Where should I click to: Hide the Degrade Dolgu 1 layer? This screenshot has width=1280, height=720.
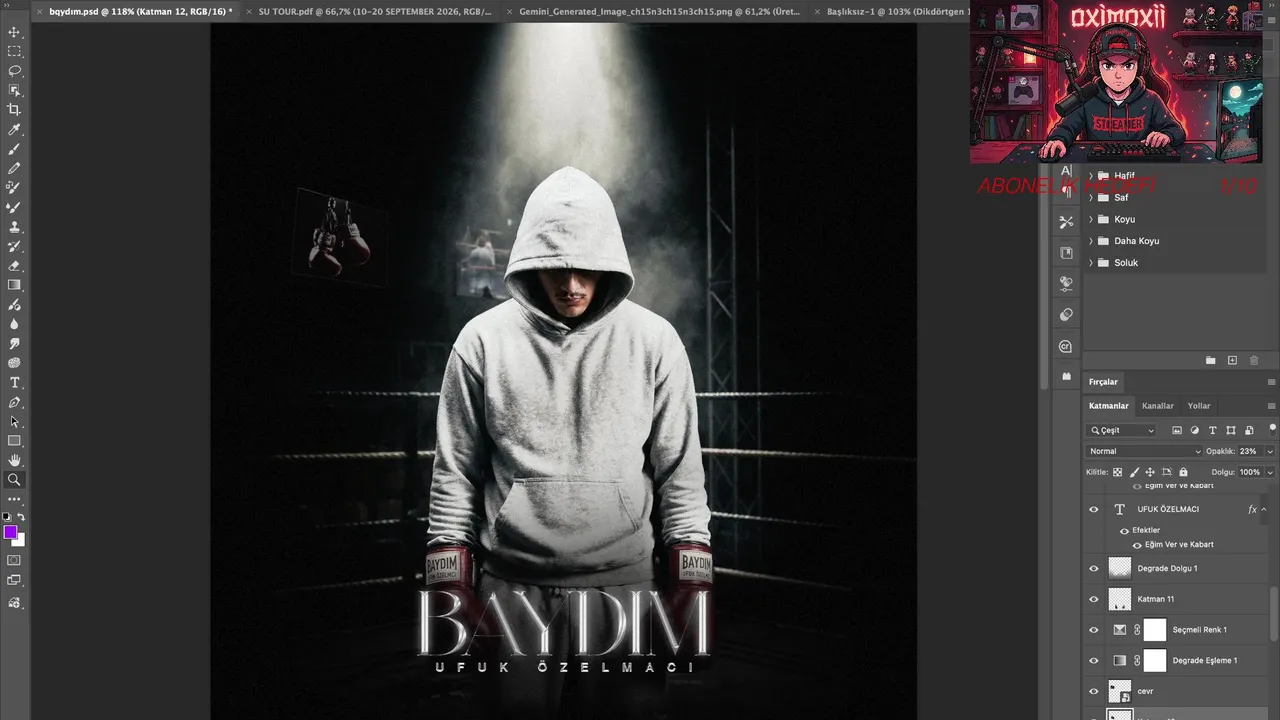pos(1093,568)
